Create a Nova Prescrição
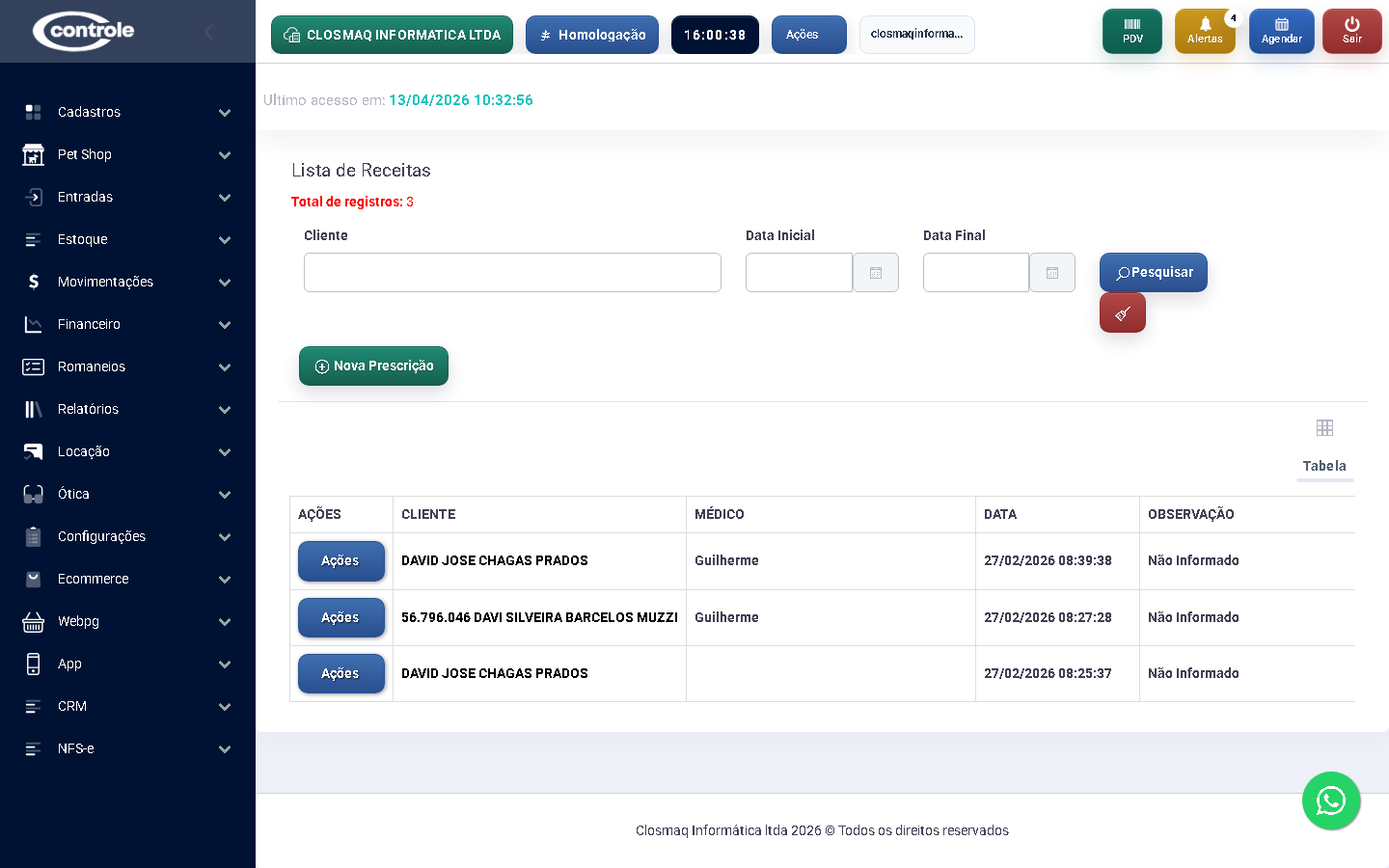 tap(373, 366)
